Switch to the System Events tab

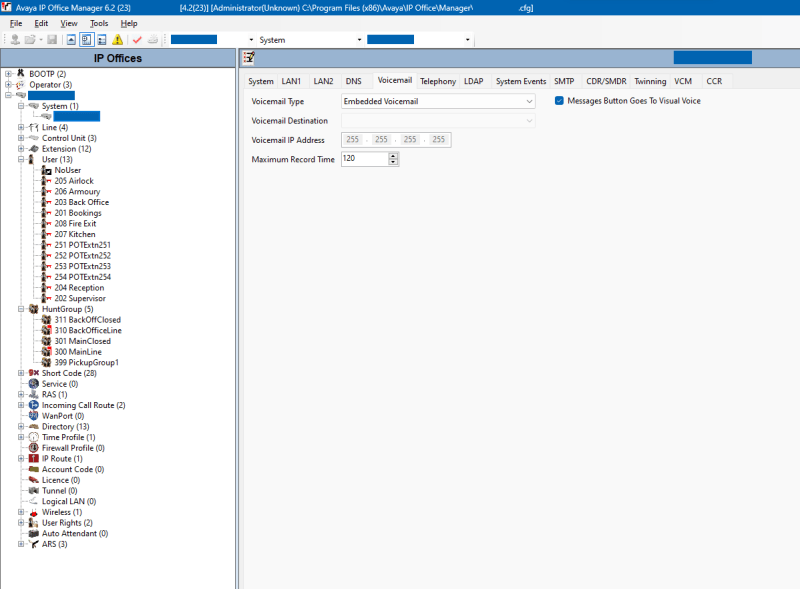coord(521,81)
